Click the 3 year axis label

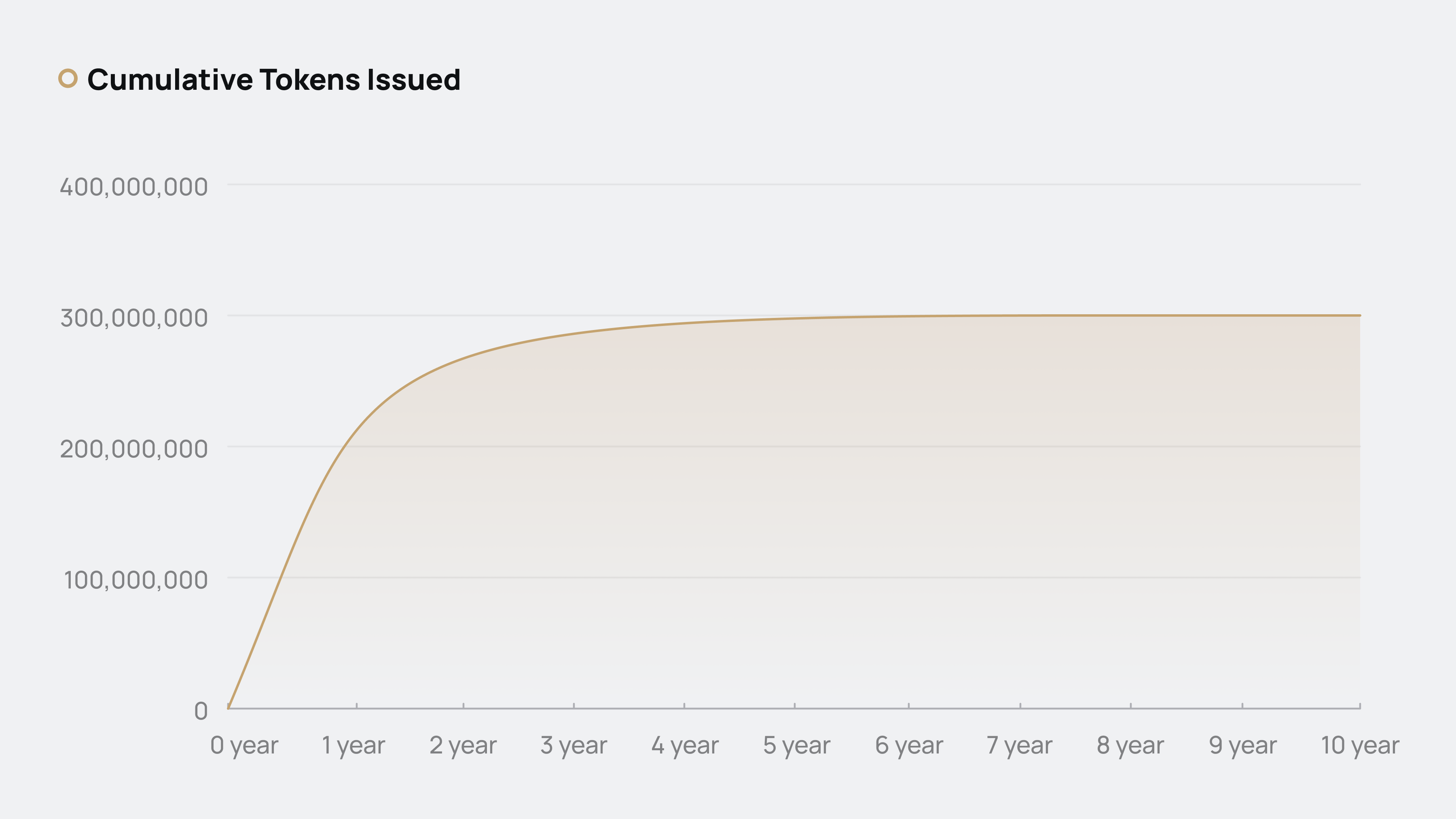coord(574,745)
